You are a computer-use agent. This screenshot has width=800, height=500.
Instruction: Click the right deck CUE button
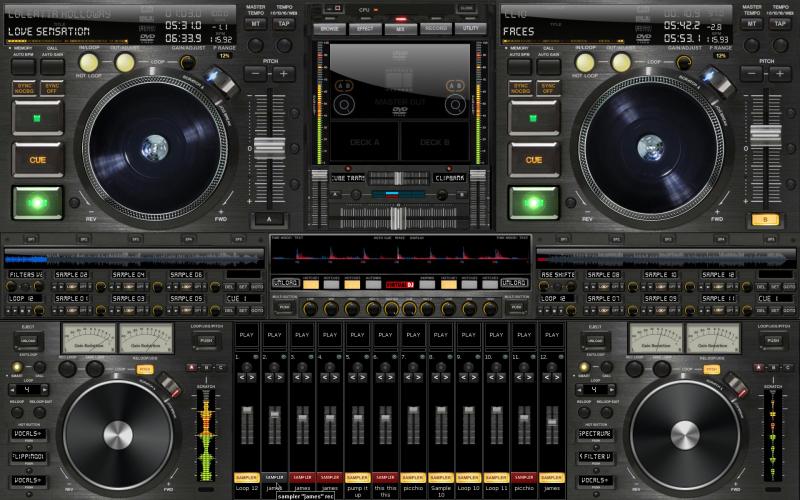(534, 160)
